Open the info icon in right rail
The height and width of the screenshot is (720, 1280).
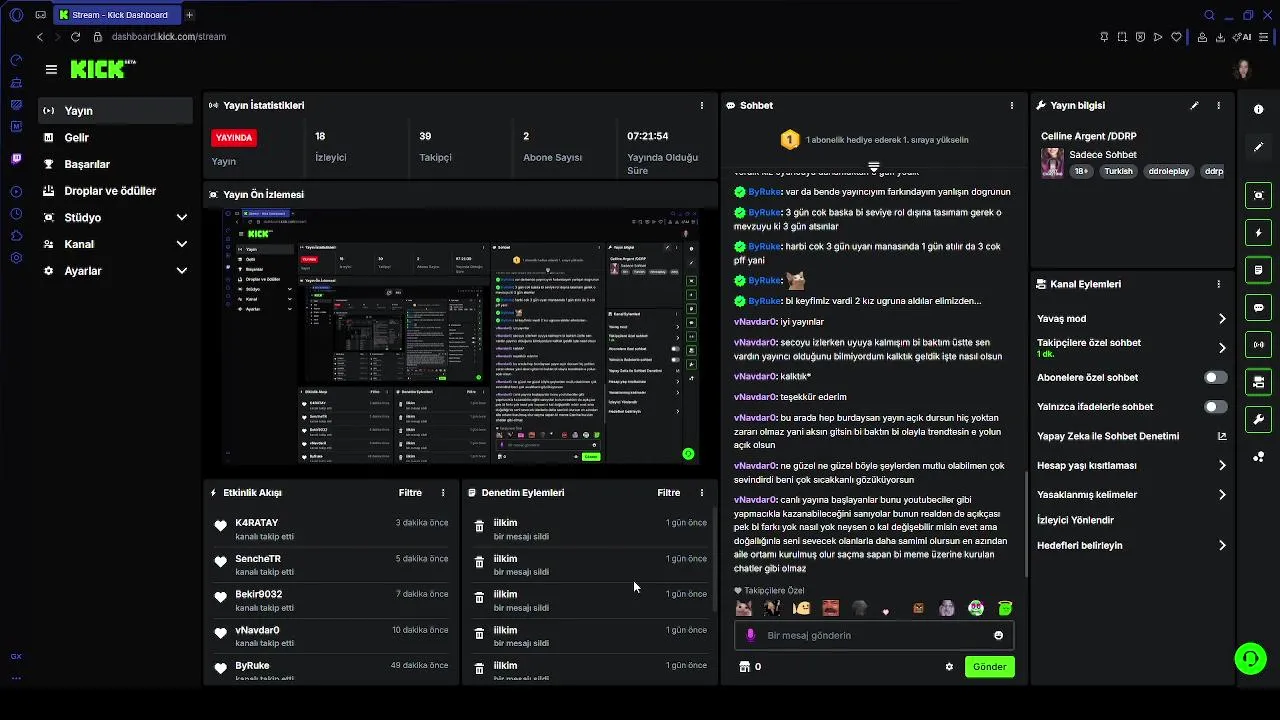tap(1259, 109)
